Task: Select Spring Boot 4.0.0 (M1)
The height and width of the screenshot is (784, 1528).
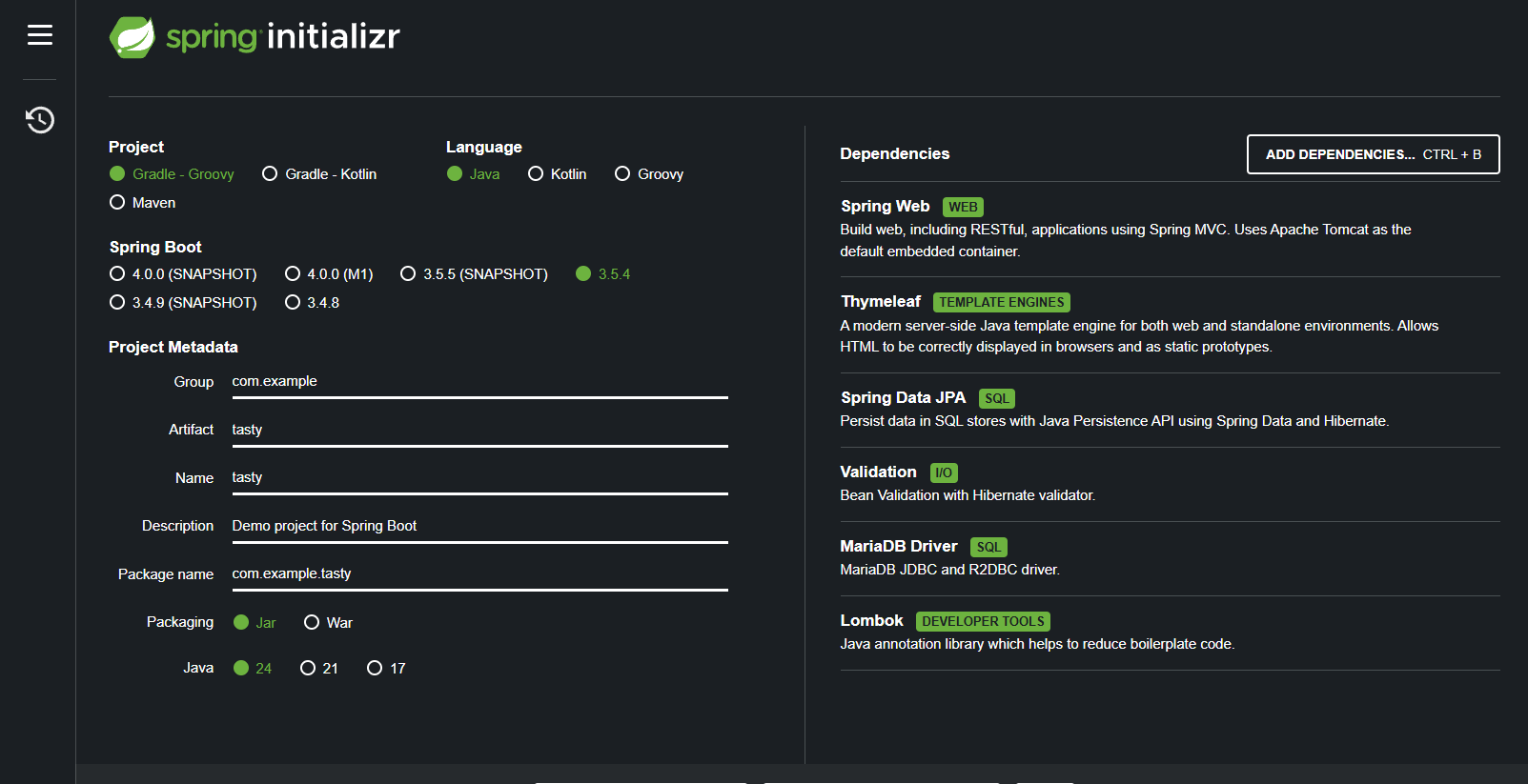Action: point(329,274)
